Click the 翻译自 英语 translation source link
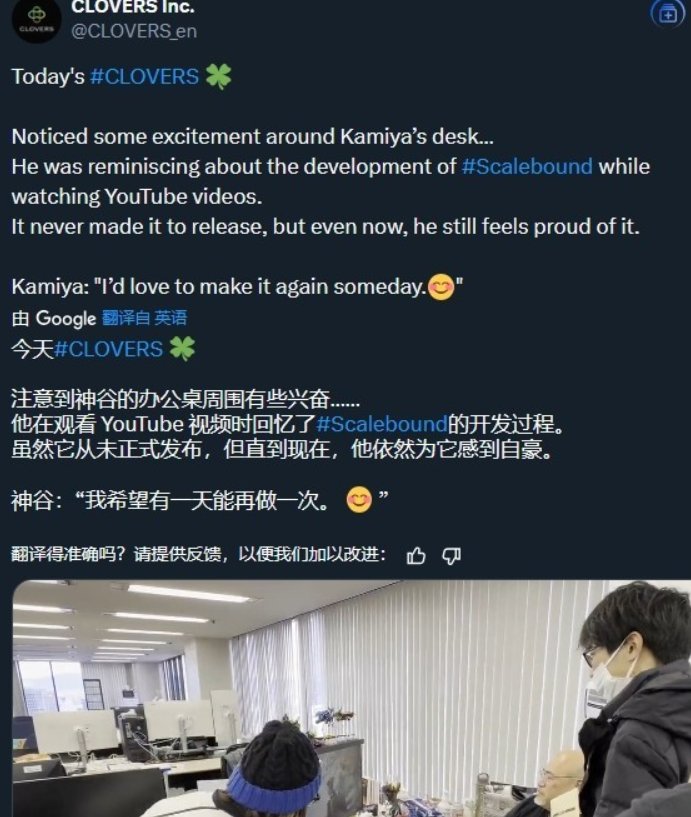691x817 pixels. [x=144, y=318]
